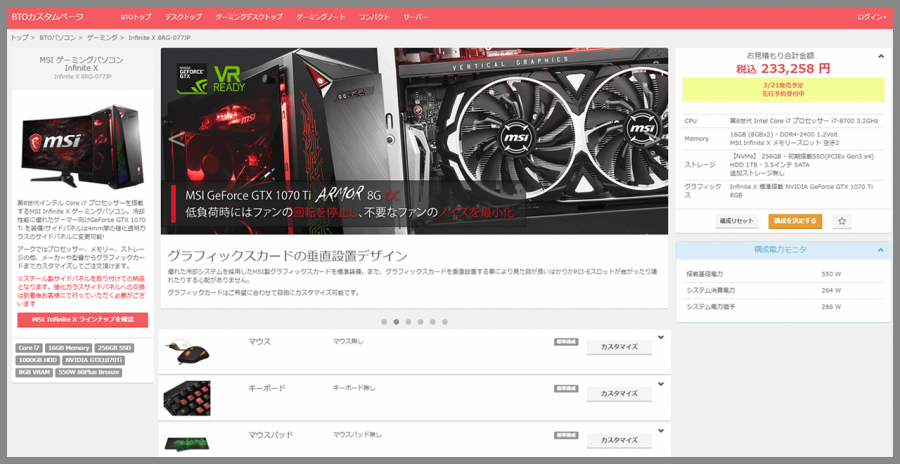This screenshot has width=900, height=464.
Task: Go to BTOパソコン breadcrumb link
Action: point(57,38)
